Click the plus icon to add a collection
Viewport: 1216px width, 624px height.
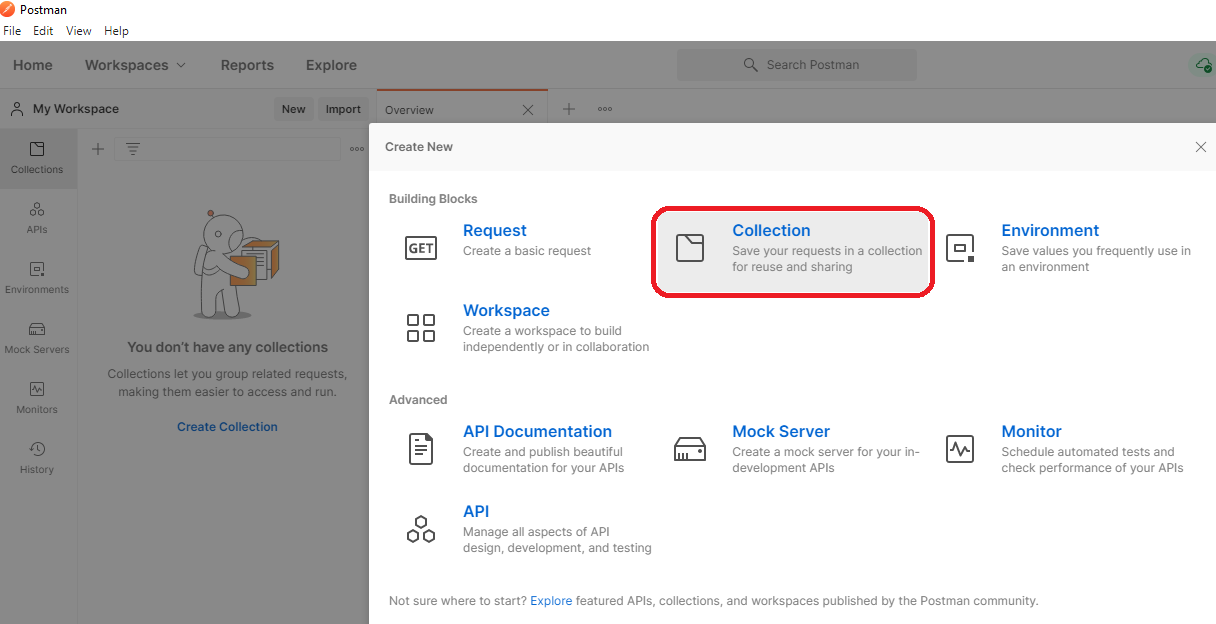point(98,149)
